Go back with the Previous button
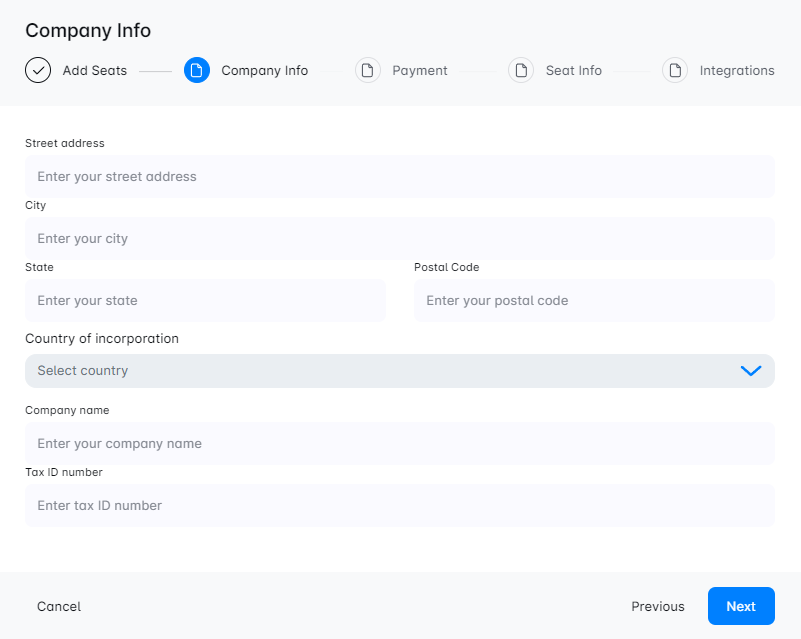Image resolution: width=801 pixels, height=639 pixels. tap(657, 607)
